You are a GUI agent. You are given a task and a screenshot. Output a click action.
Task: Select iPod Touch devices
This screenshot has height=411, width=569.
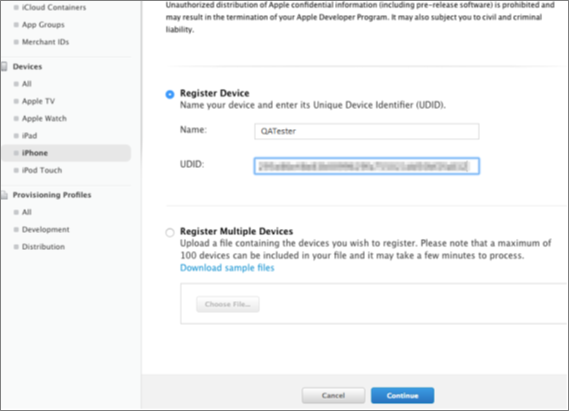point(42,170)
